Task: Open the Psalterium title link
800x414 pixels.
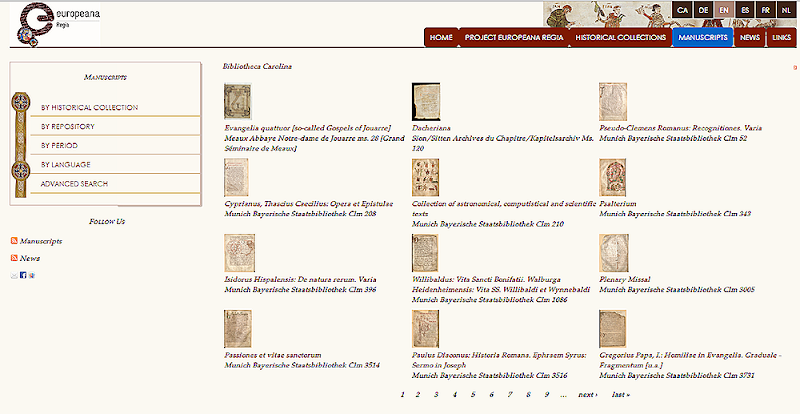Action: [x=618, y=204]
